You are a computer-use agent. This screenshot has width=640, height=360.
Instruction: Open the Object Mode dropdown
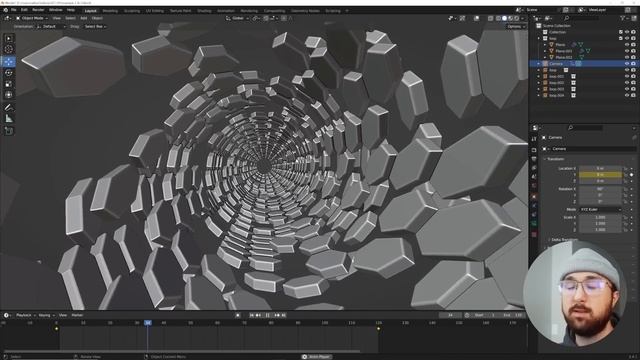[x=31, y=18]
